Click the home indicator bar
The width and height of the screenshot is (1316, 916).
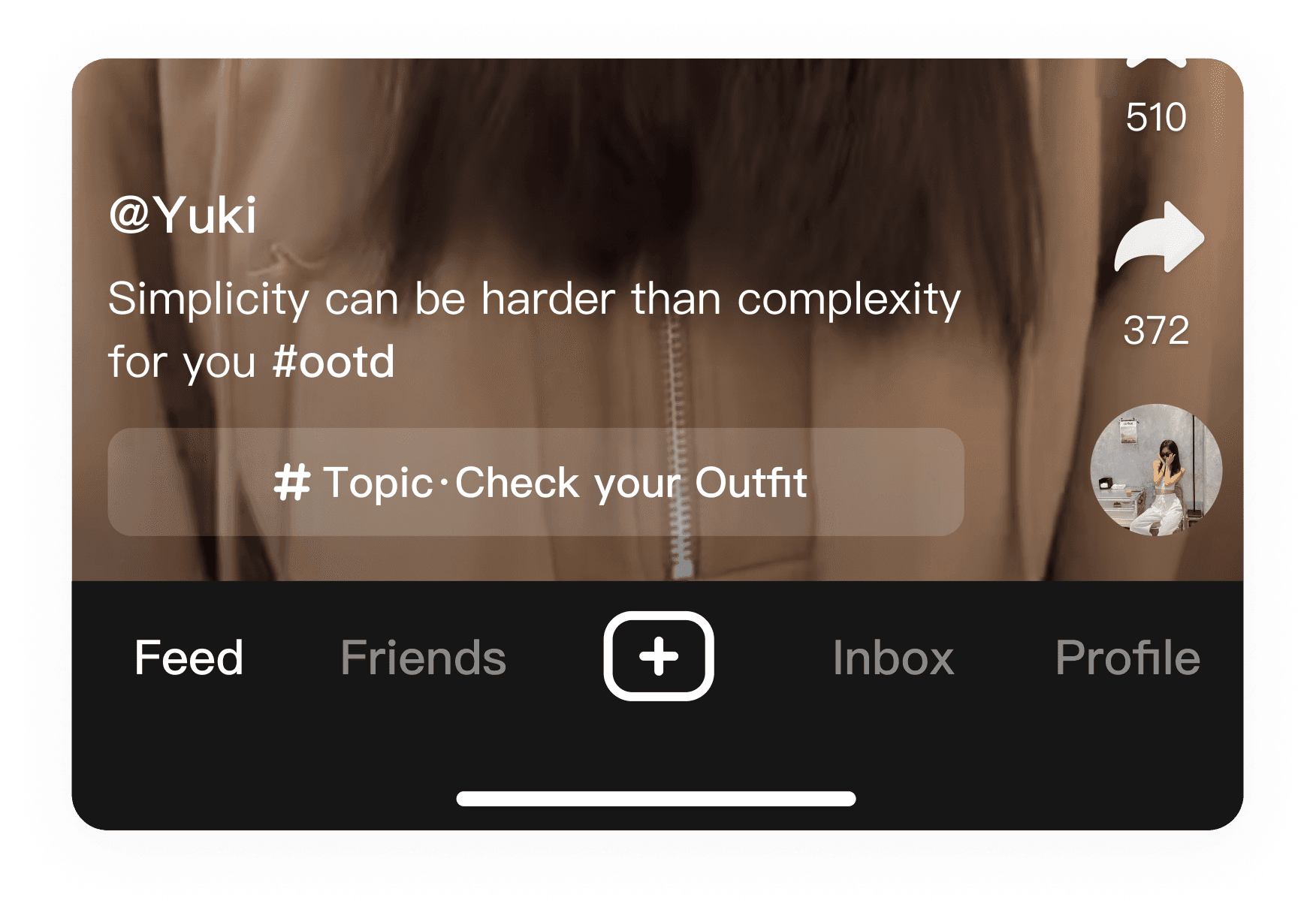pyautogui.click(x=656, y=798)
